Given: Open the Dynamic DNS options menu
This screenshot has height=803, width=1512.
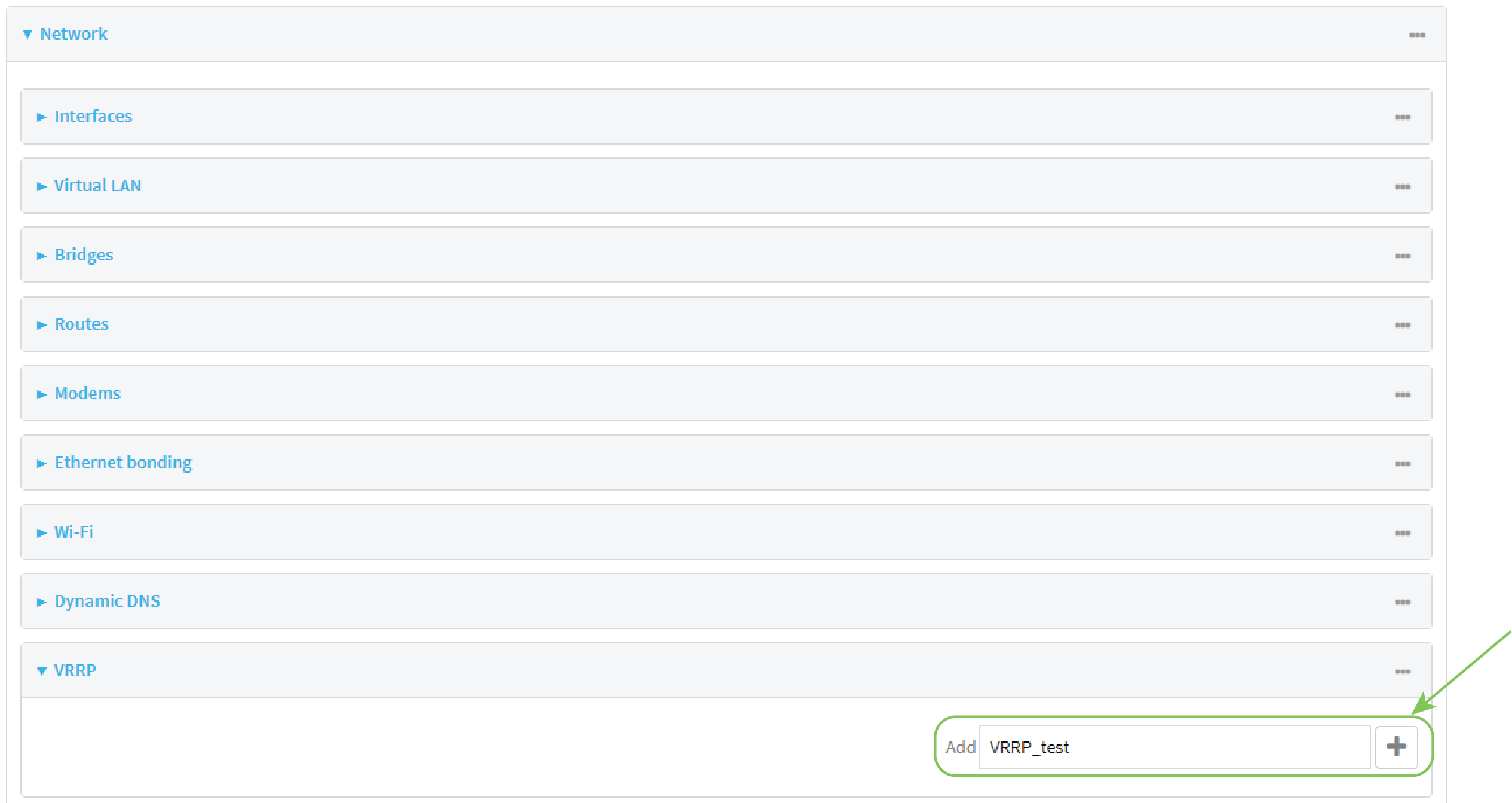Looking at the screenshot, I should [x=1403, y=602].
